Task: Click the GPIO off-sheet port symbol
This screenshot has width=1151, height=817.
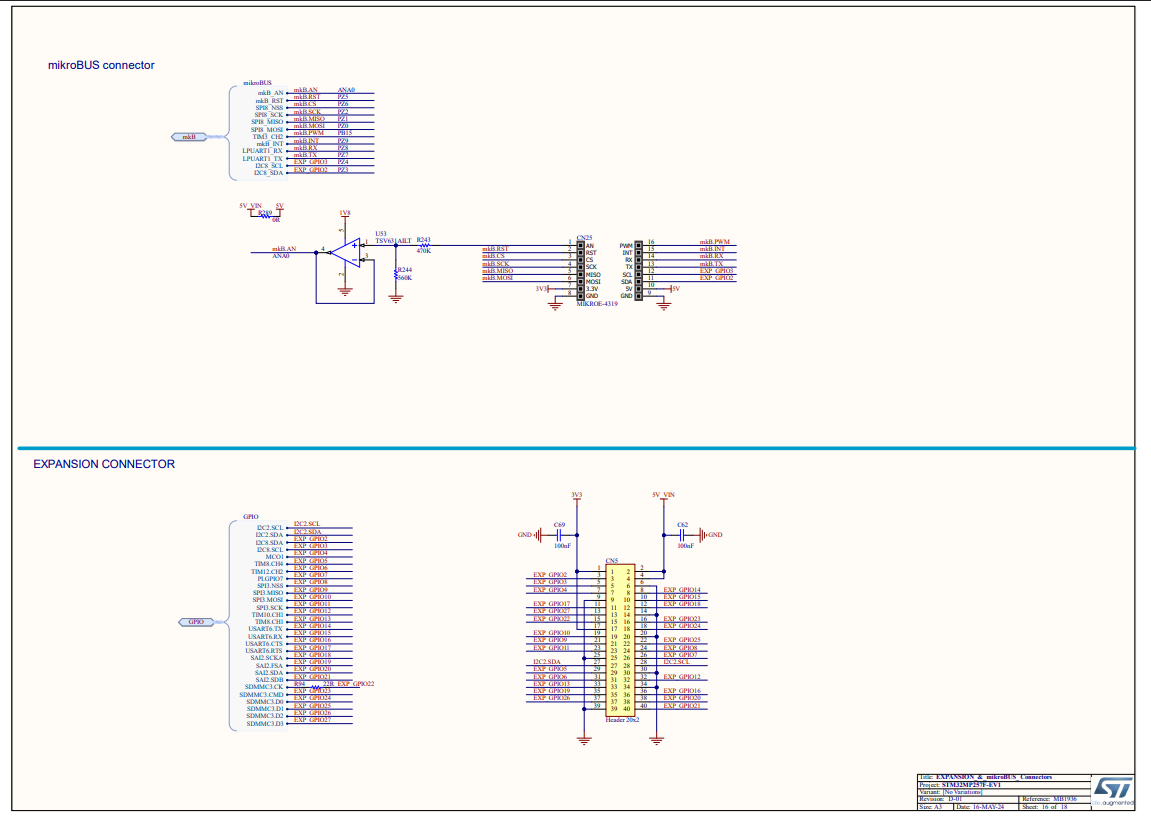Action: (196, 622)
